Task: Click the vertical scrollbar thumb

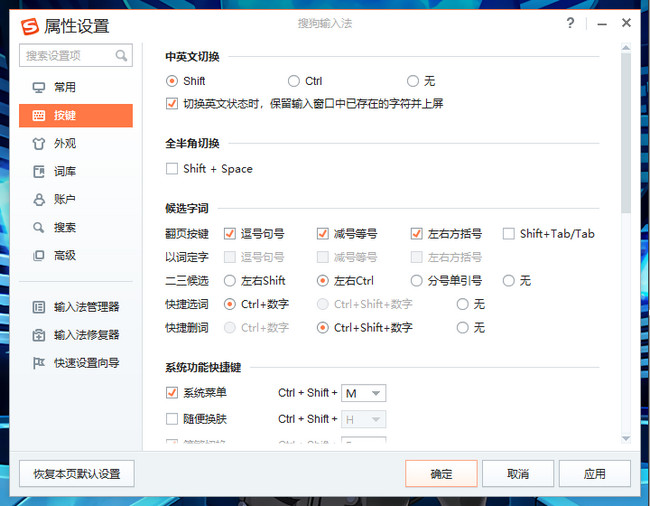Action: click(x=626, y=133)
